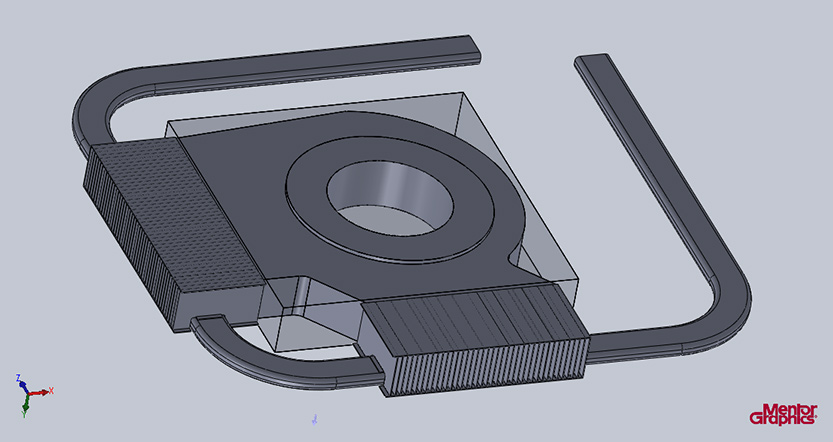Screen dimensions: 833x442
Task: Select the fan's central circular hole
Action: tap(390, 198)
